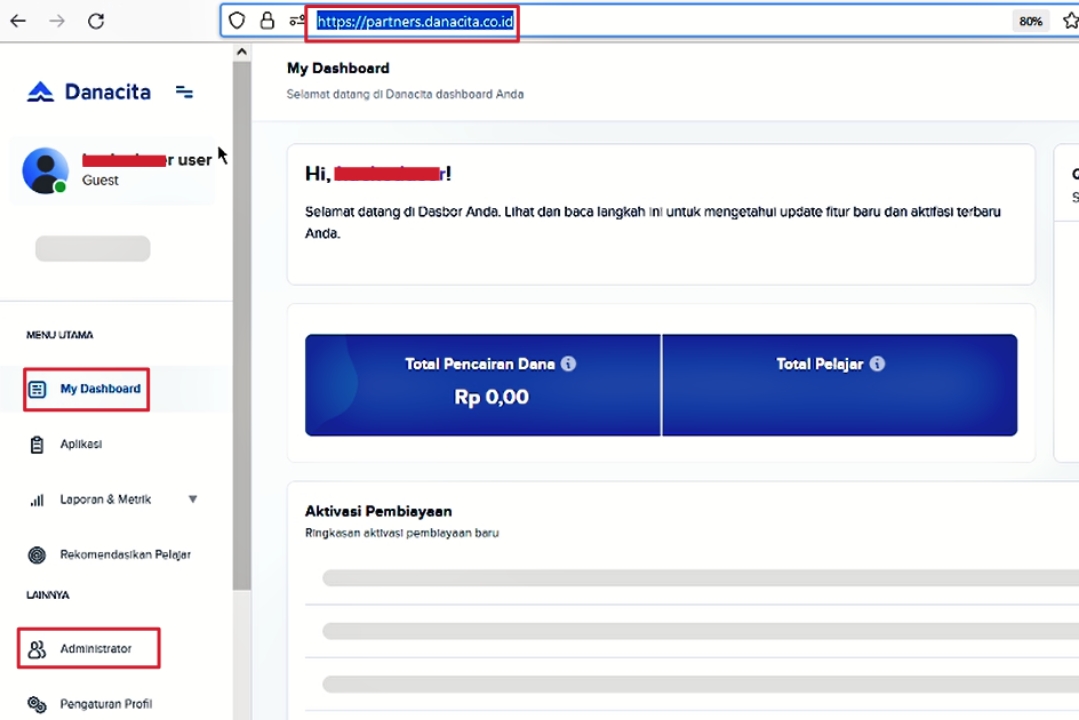
Task: Click sidebar scrollbar up arrow
Action: click(x=242, y=52)
